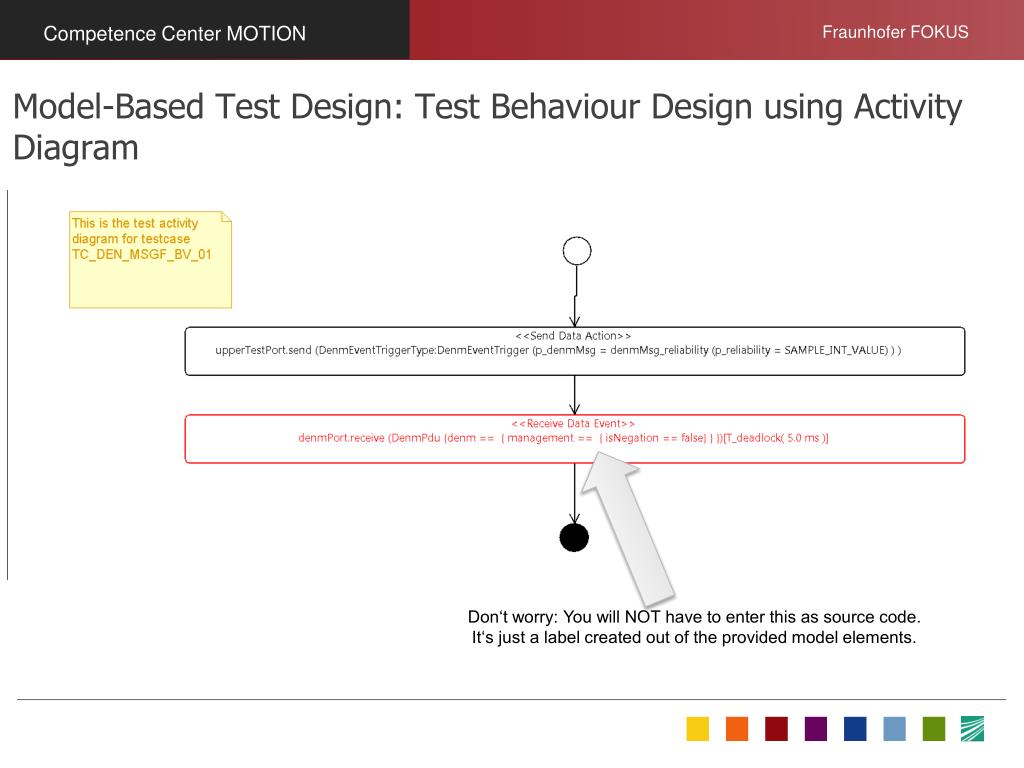Click the black final node circle

click(x=574, y=537)
